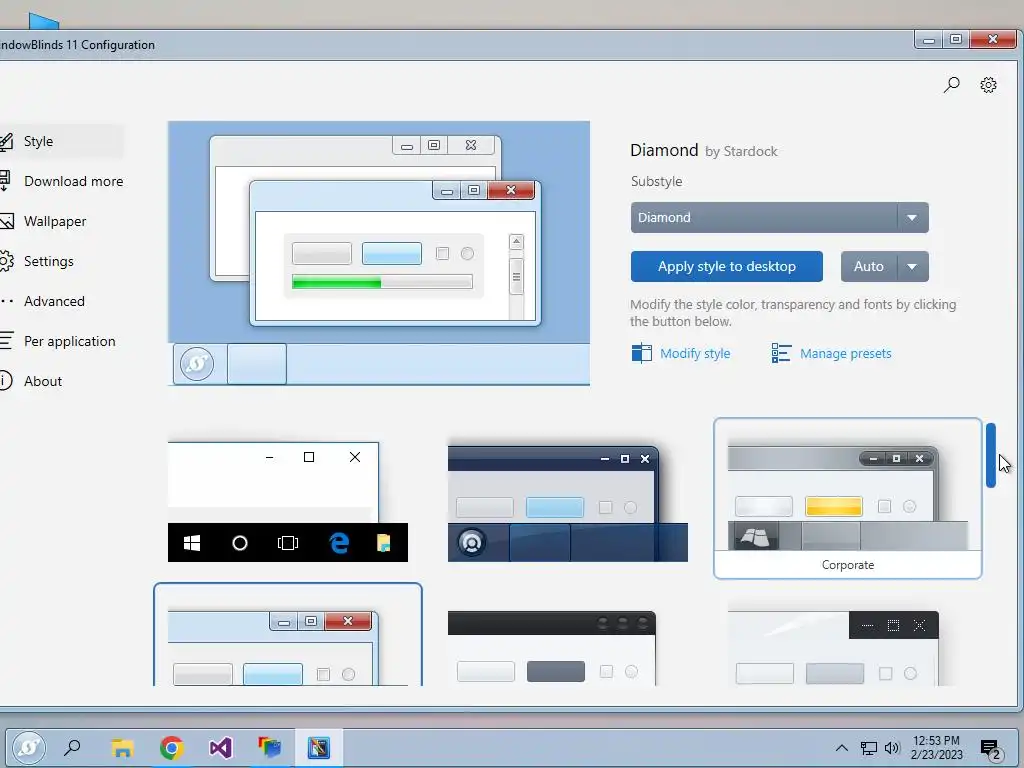The image size is (1024, 768).
Task: Open the multicolored windows app on taskbar
Action: click(269, 748)
